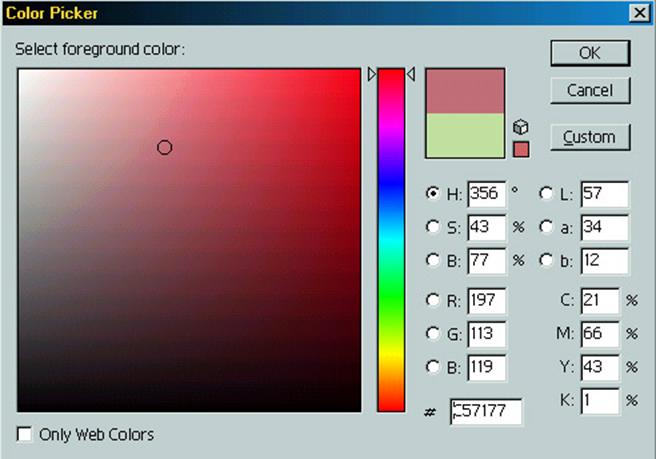This screenshot has width=656, height=459.
Task: Close the Color Picker dialog
Action: (639, 13)
